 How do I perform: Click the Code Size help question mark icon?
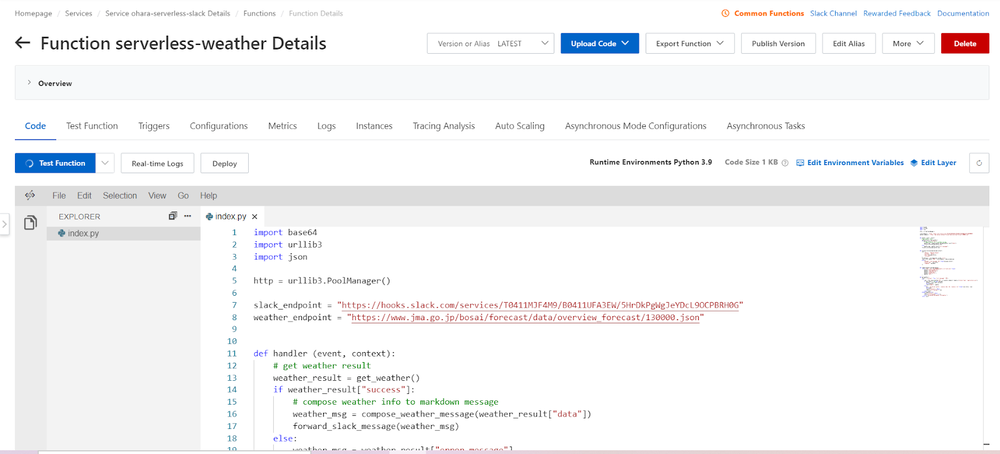pyautogui.click(x=785, y=163)
